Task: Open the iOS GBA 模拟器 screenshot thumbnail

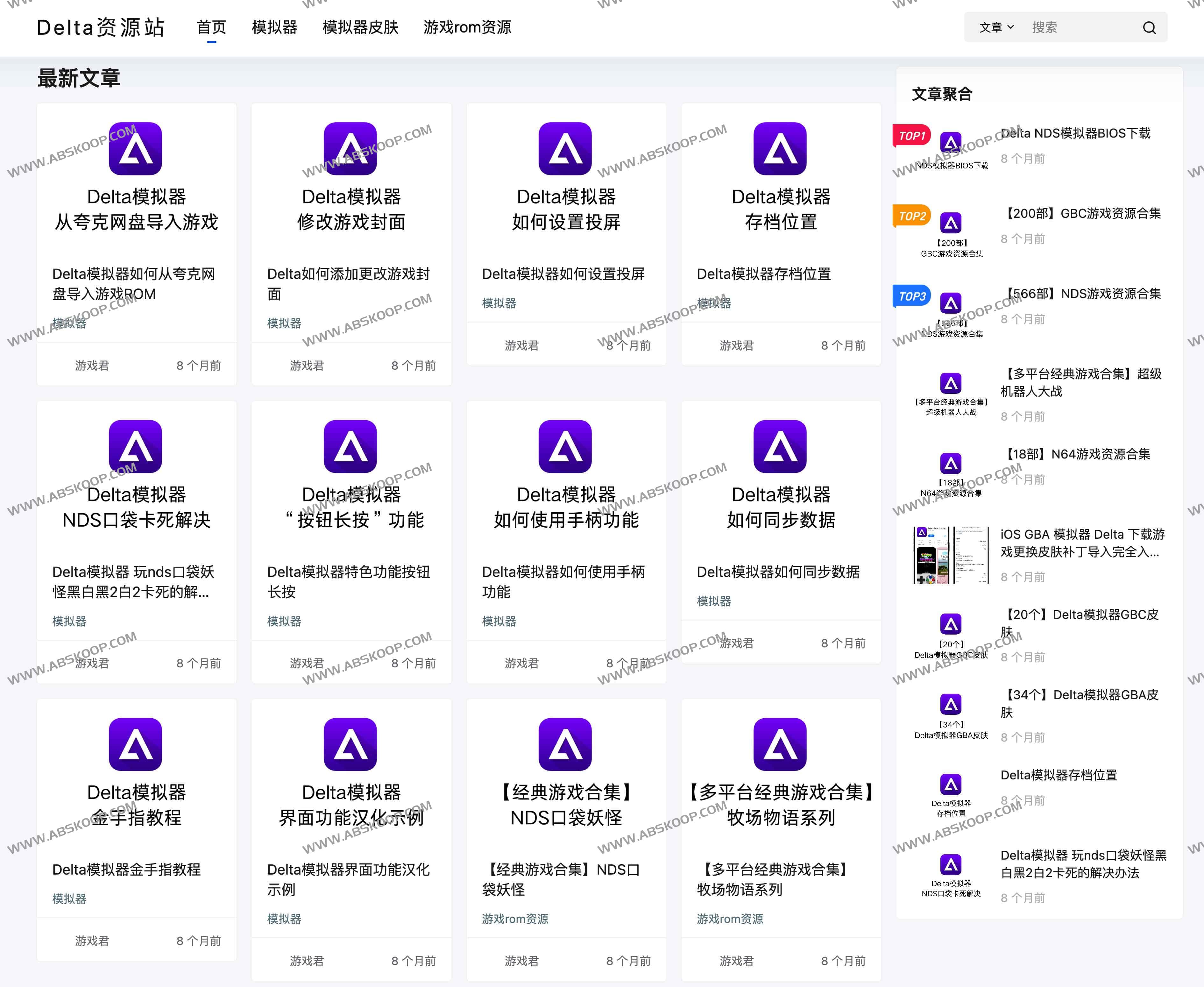Action: click(951, 555)
